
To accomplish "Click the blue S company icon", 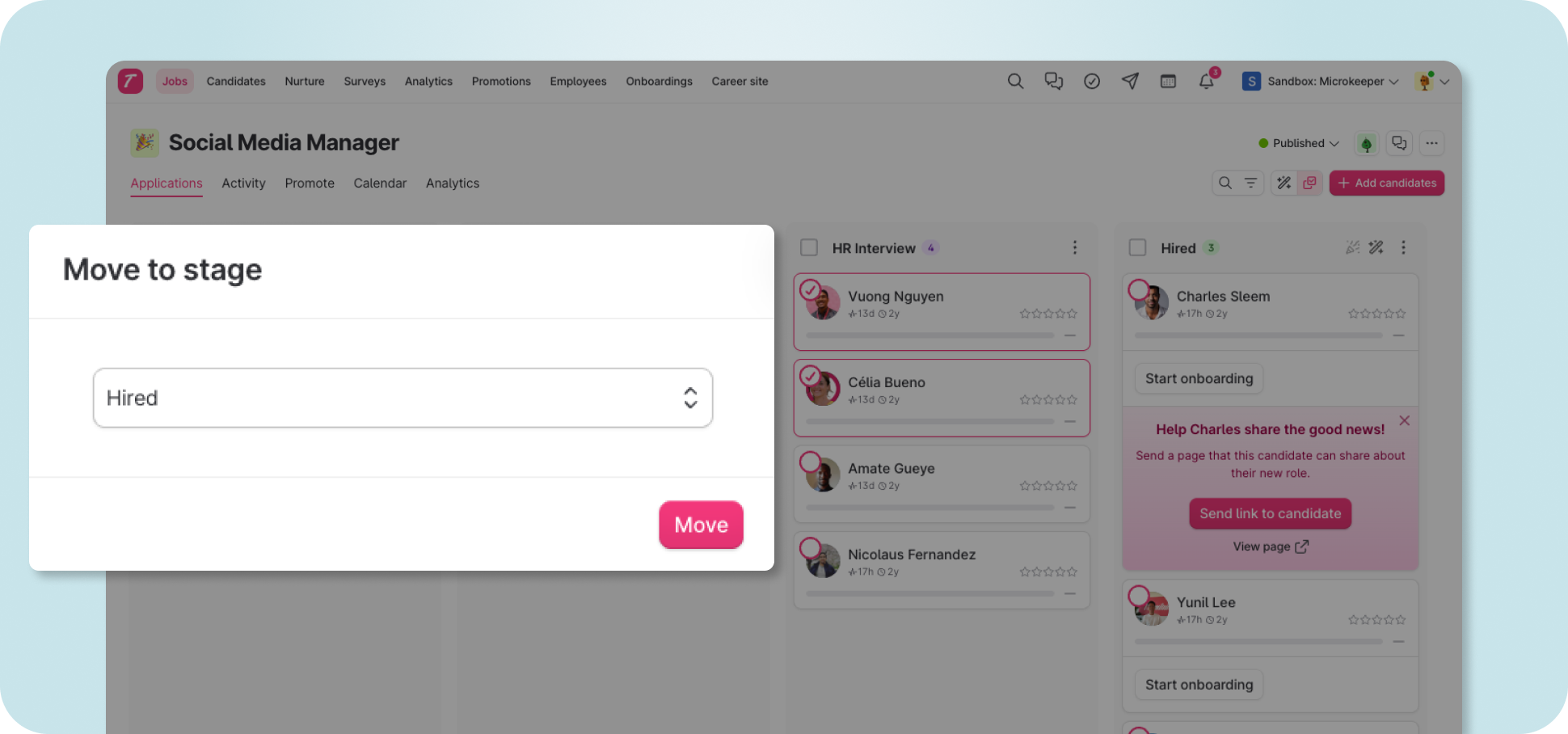I will 1251,81.
